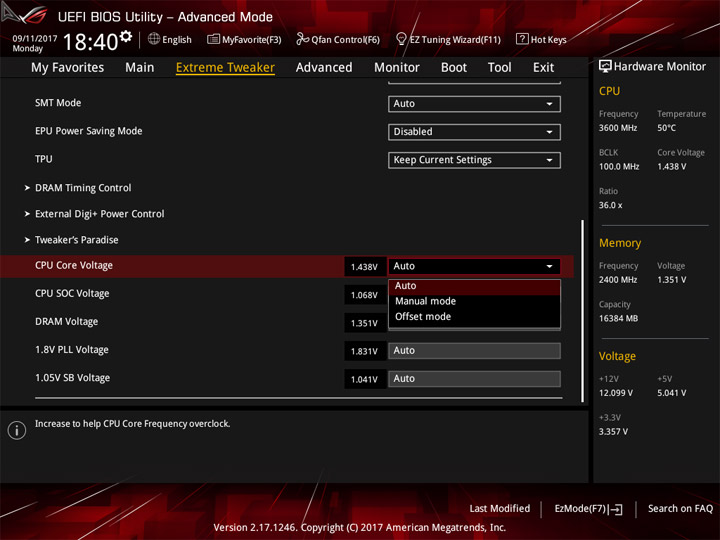Select the CPU Core Voltage row label
This screenshot has width=720, height=540.
74,265
